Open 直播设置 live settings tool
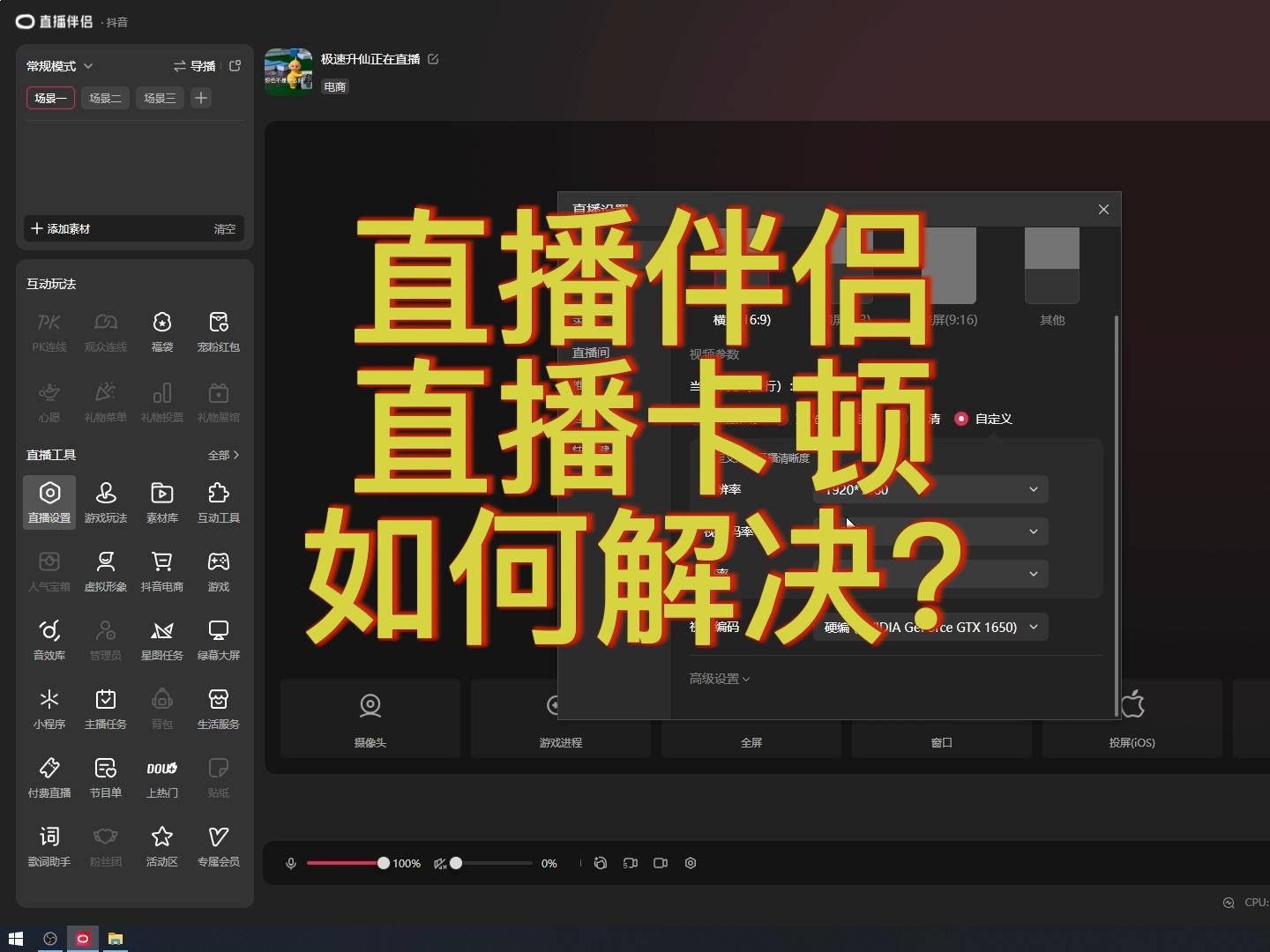Viewport: 1270px width, 952px height. (49, 502)
